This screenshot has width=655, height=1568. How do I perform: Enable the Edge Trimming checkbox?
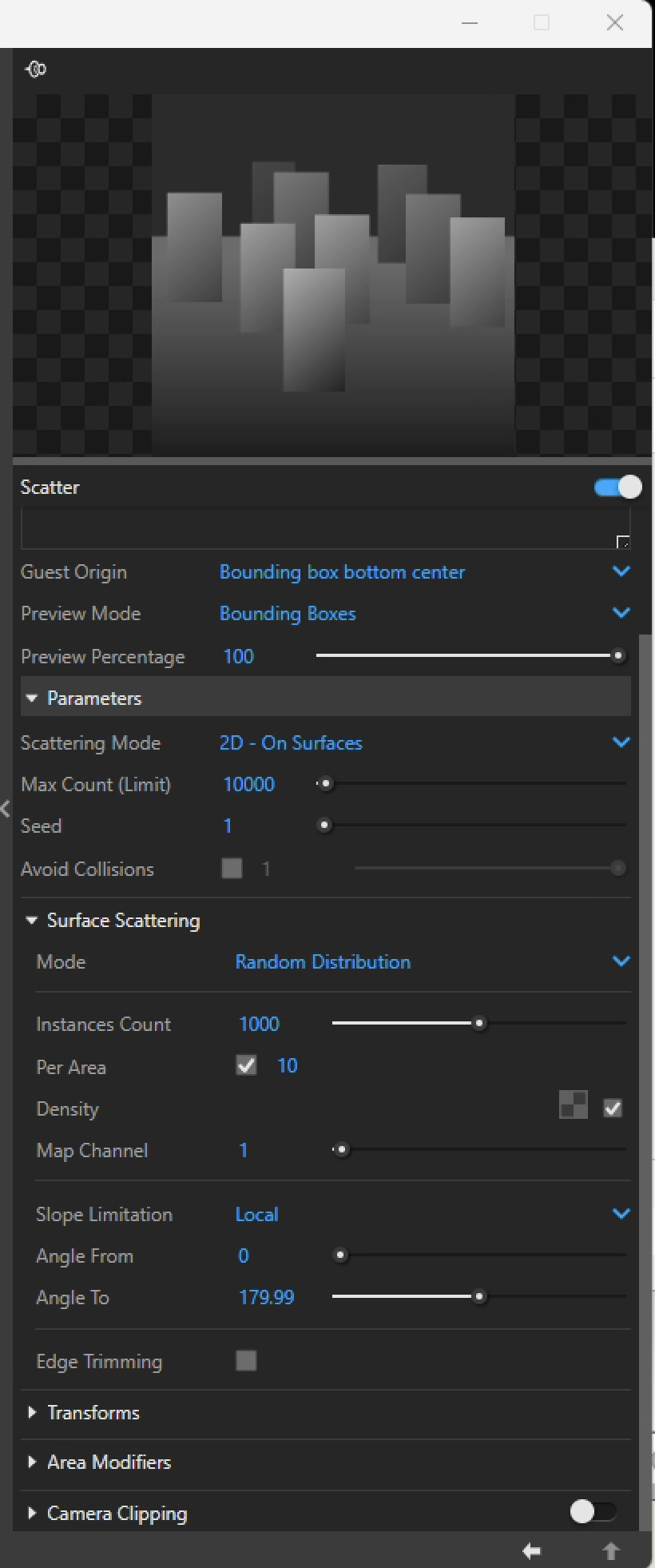pos(246,1360)
